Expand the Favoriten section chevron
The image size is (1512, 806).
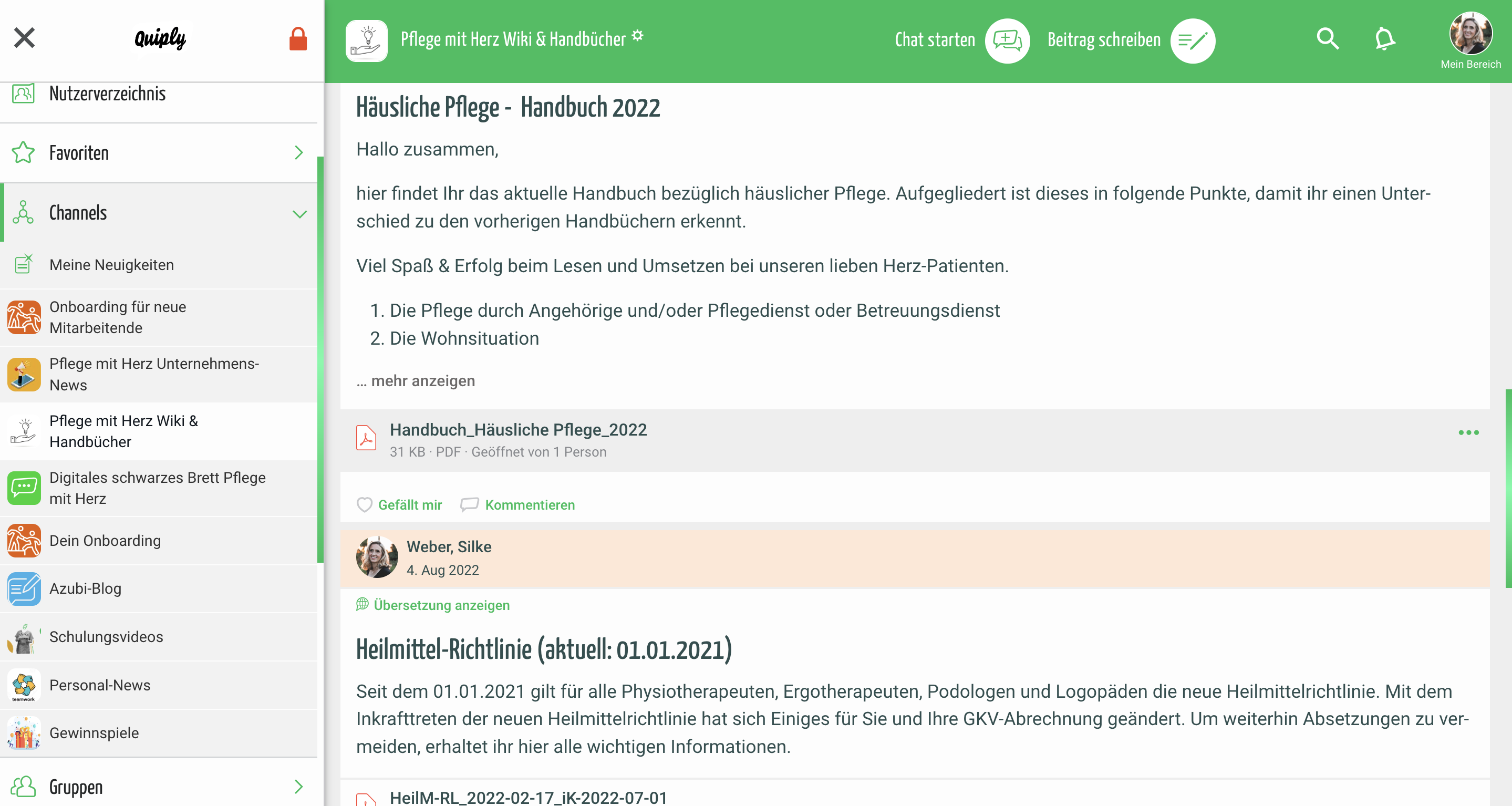[x=299, y=152]
